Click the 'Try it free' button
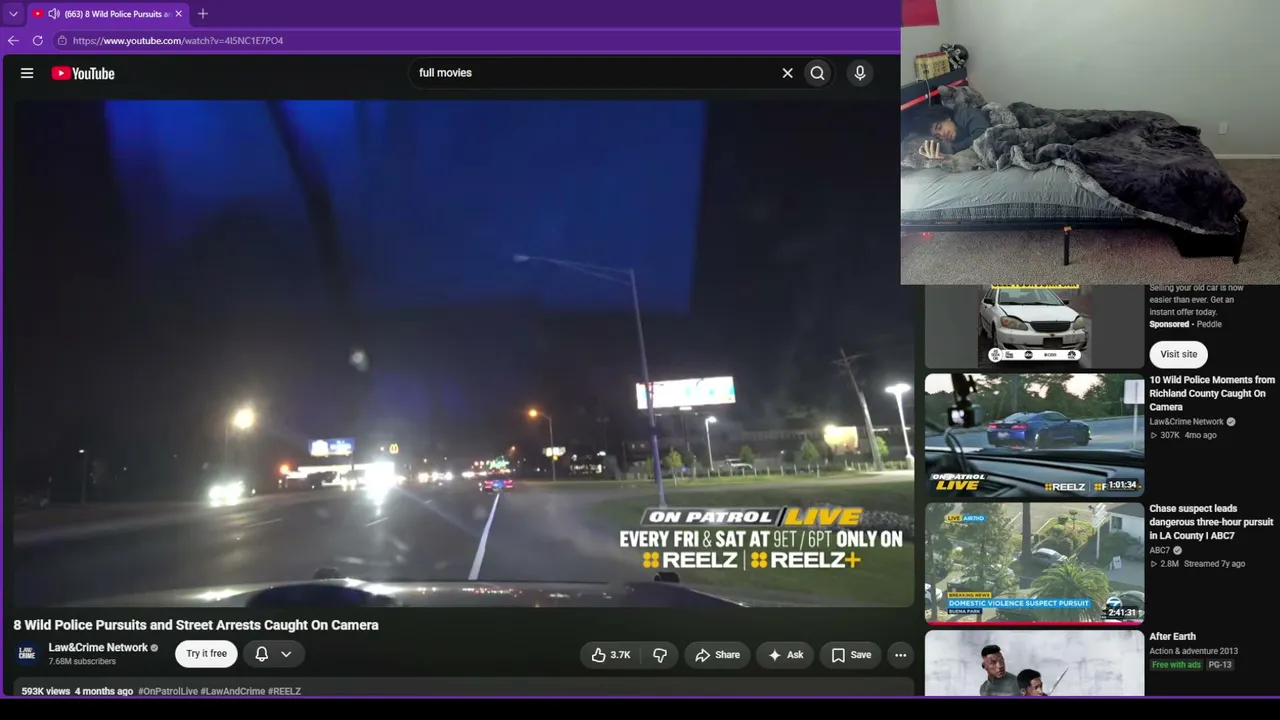The image size is (1280, 720). tap(206, 654)
